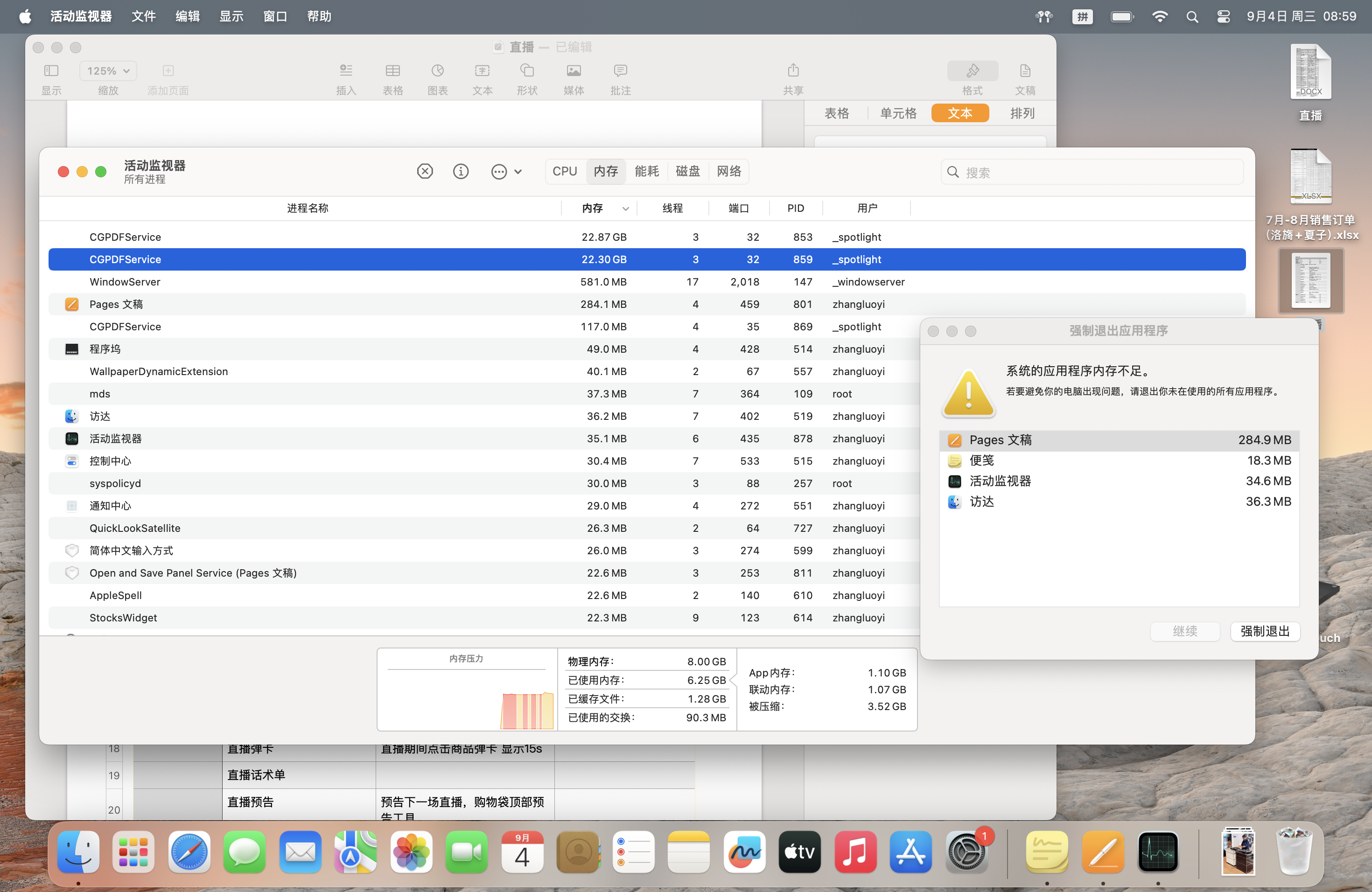Open the Control Center menu bar icon
The image size is (1372, 892).
1223,17
